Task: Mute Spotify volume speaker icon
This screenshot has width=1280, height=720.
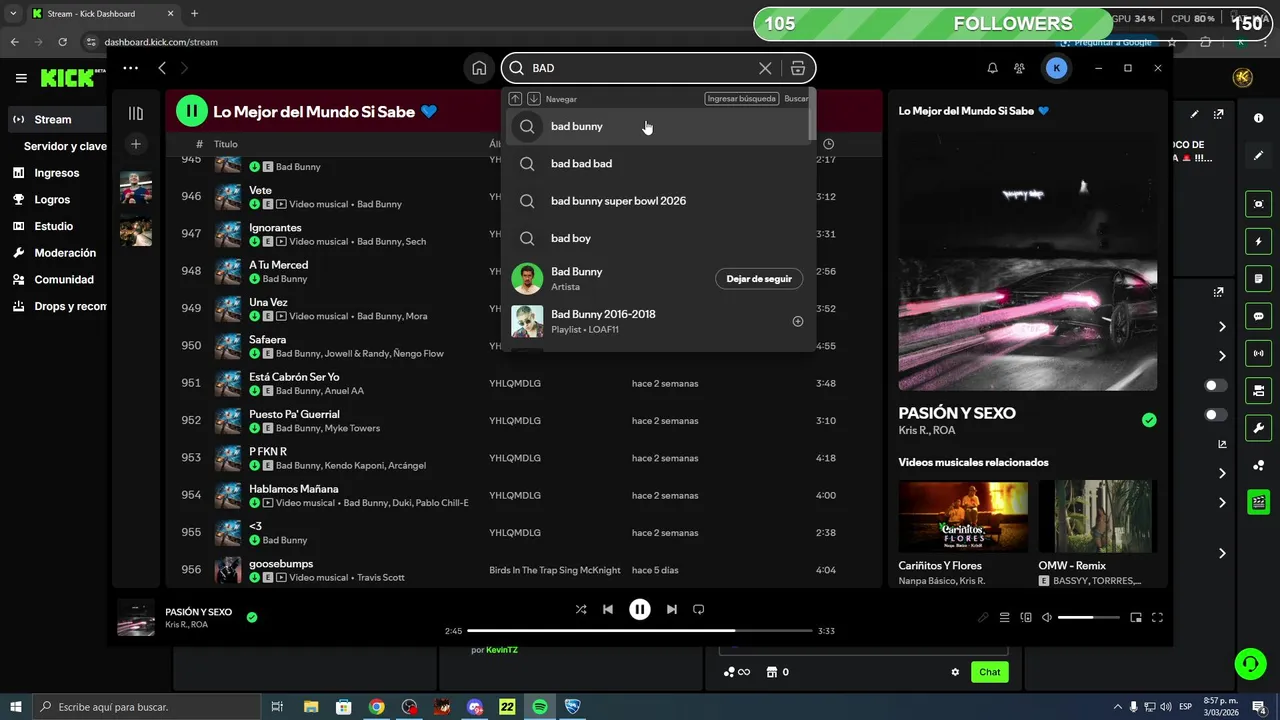Action: tap(1047, 617)
